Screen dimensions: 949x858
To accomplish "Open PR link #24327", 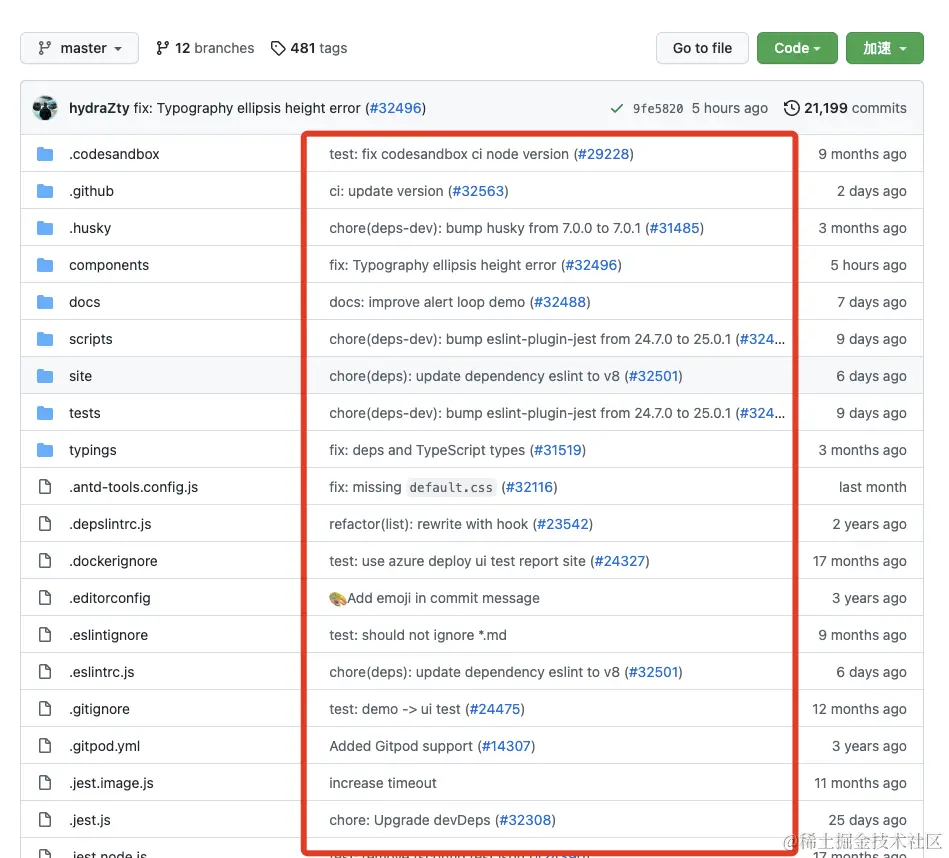I will (x=620, y=561).
